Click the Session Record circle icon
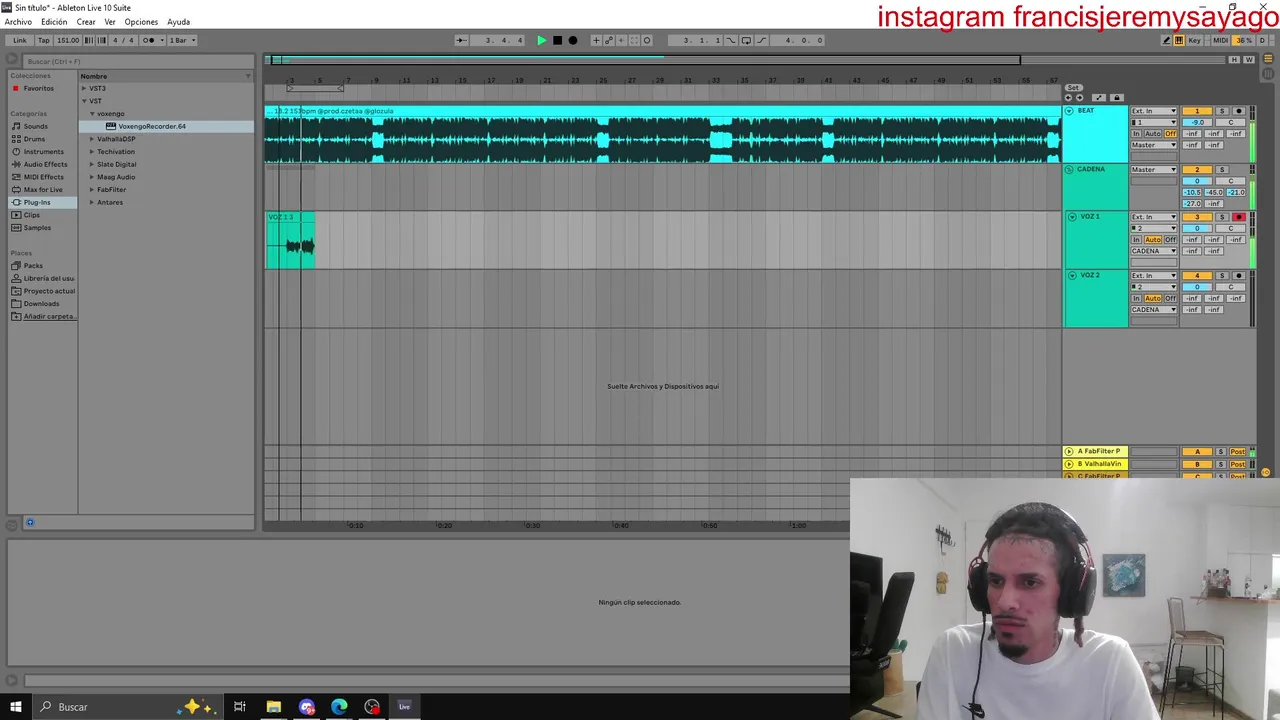This screenshot has width=1280, height=720. coord(647,40)
